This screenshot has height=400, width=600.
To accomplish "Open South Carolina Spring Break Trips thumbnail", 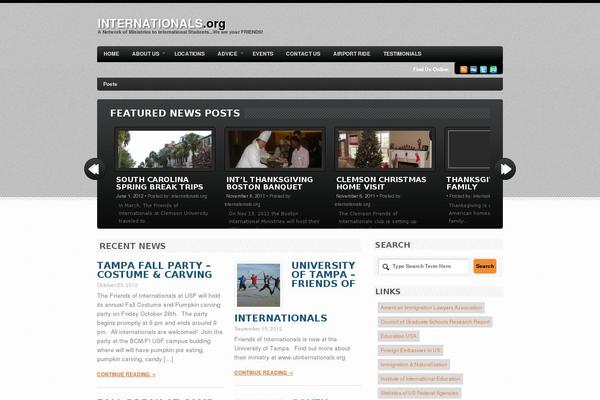I will pyautogui.click(x=165, y=149).
